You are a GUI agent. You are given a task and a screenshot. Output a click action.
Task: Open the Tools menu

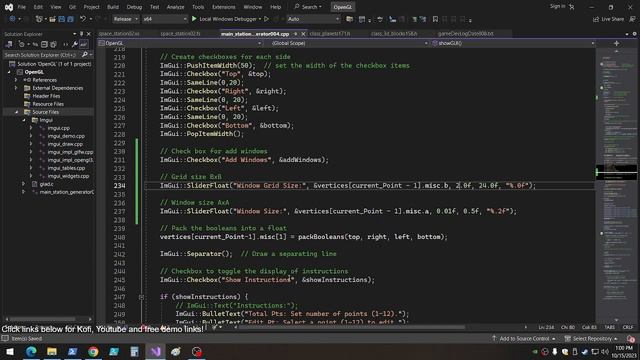click(198, 7)
